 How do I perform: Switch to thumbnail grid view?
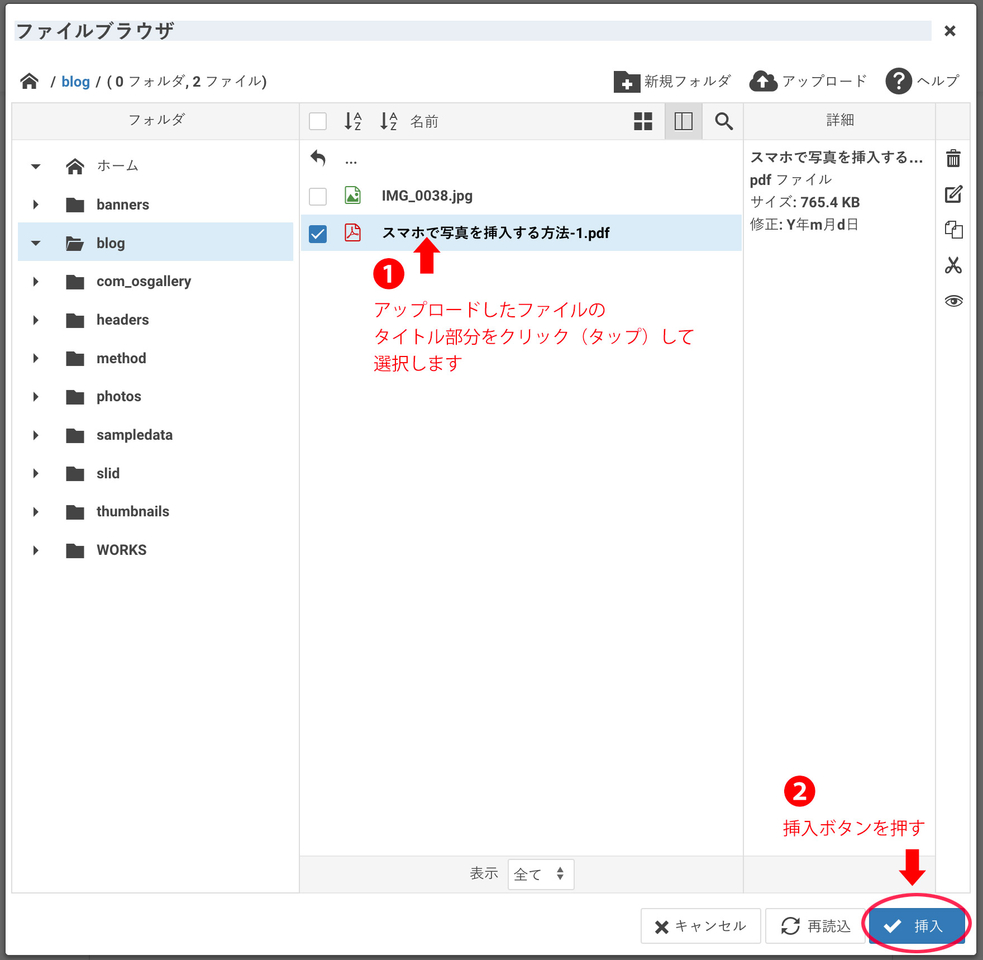click(643, 121)
